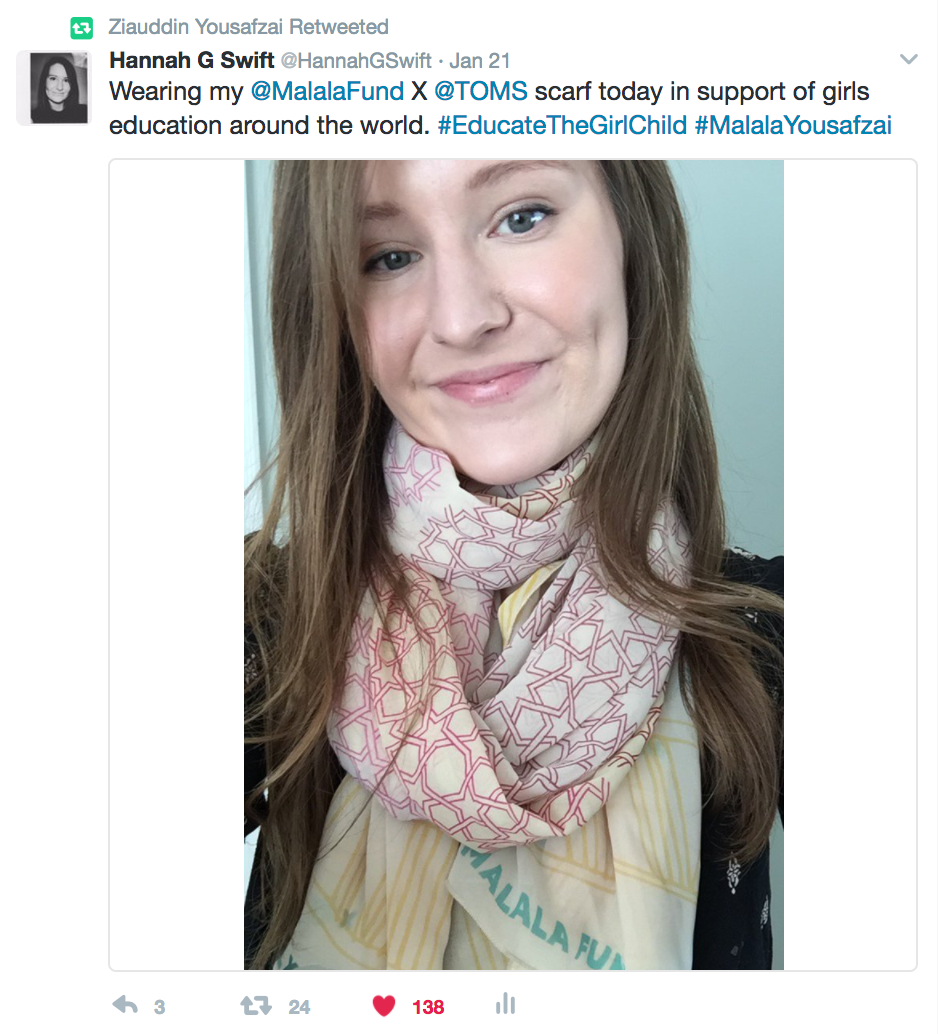Open tweet analytics bar chart icon
938x1034 pixels.
pos(505,1004)
